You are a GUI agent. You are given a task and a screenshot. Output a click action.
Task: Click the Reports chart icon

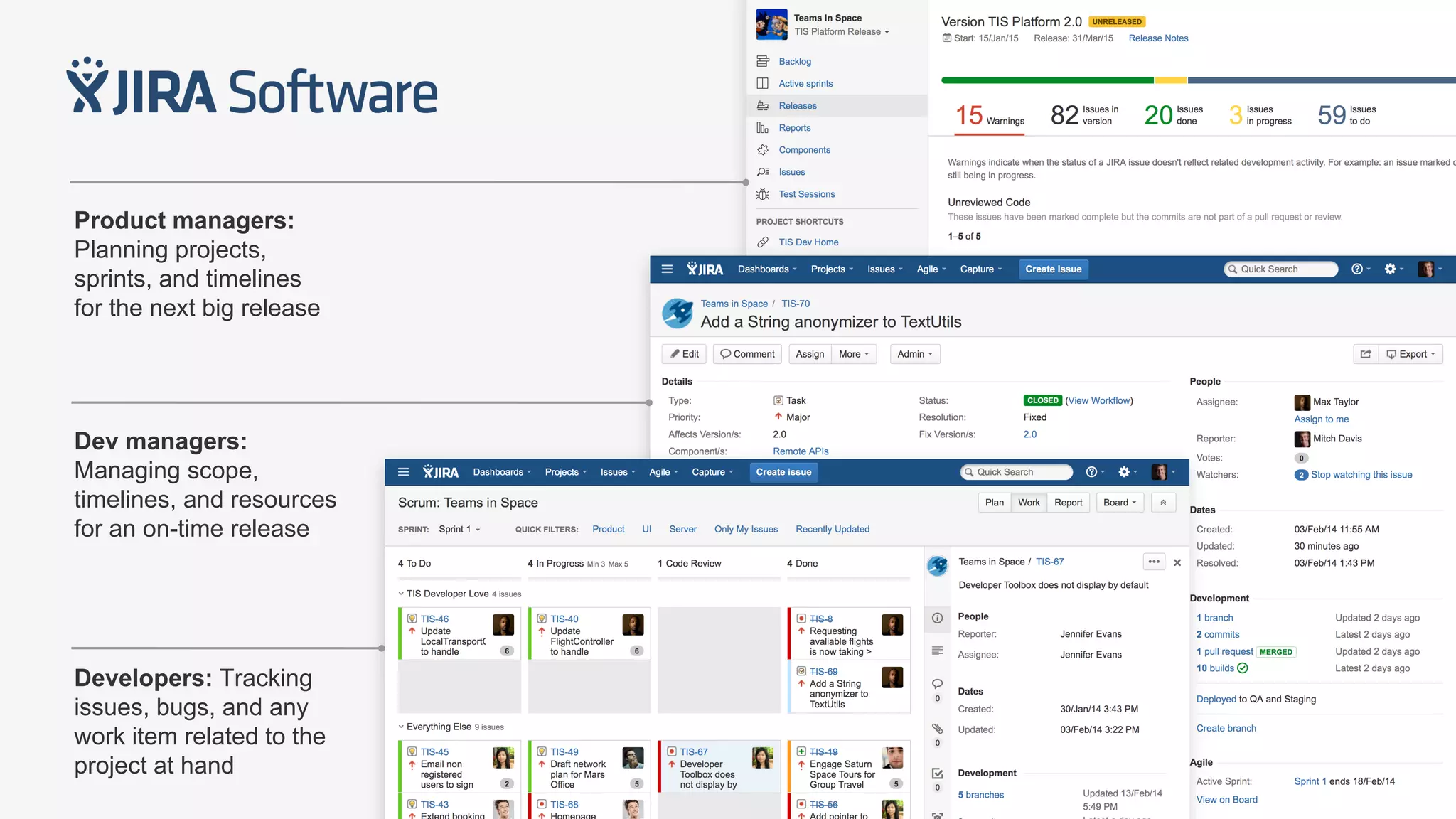point(763,127)
